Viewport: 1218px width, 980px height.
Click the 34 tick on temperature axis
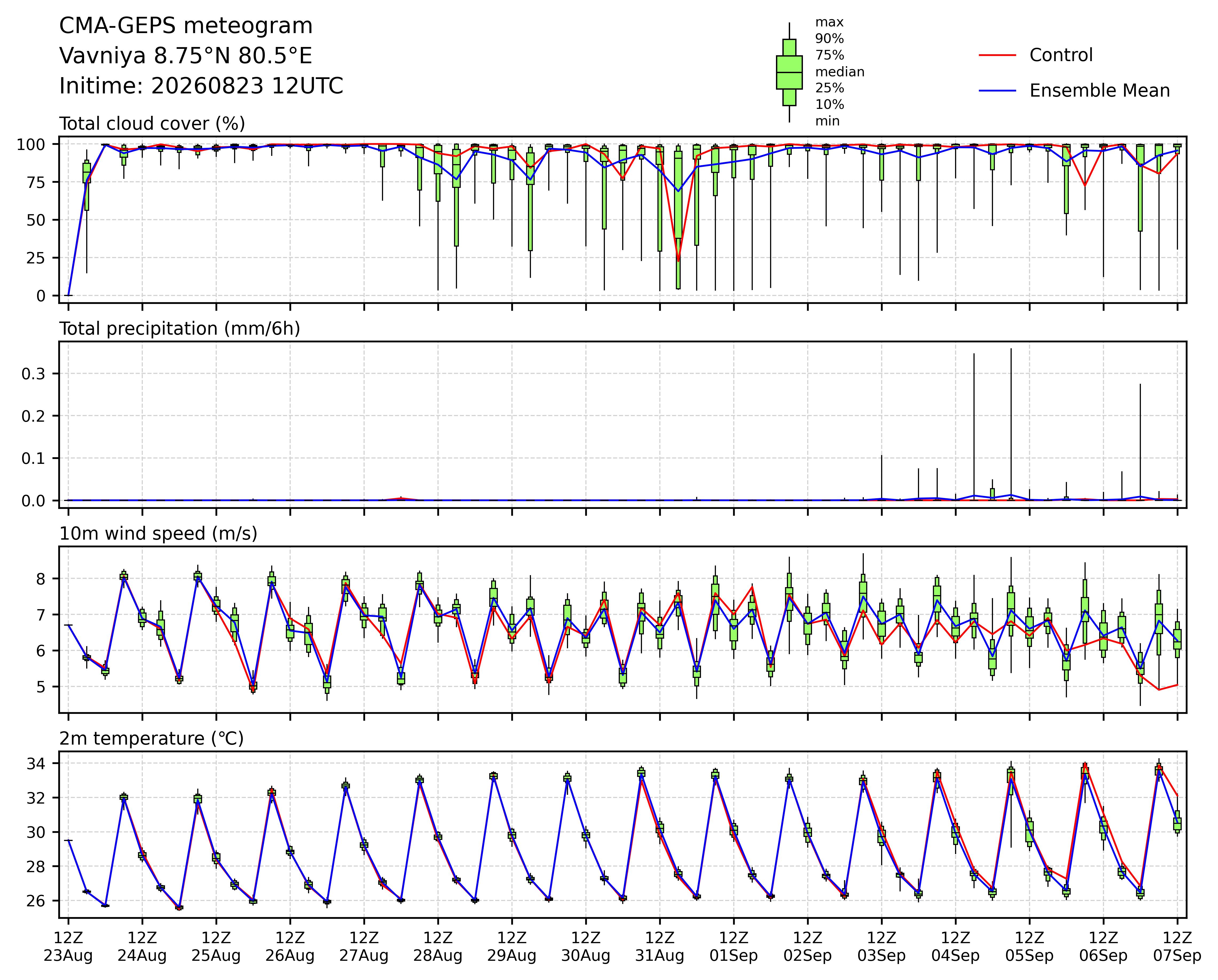point(36,764)
